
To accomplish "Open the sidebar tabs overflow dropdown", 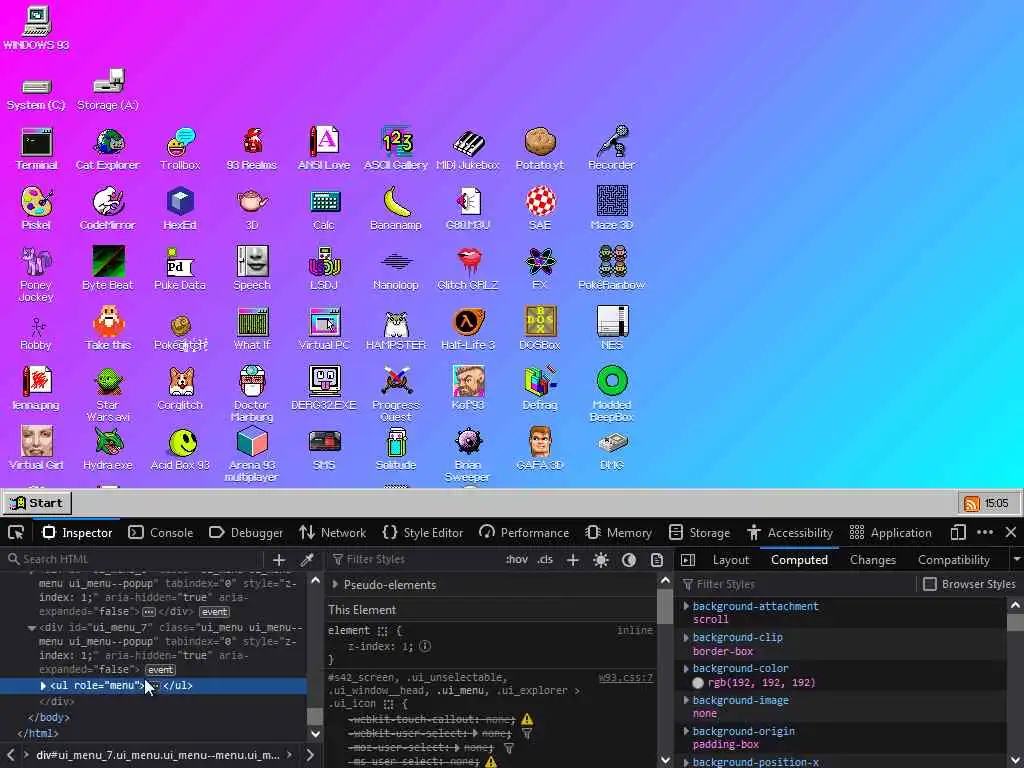I will [x=1016, y=560].
